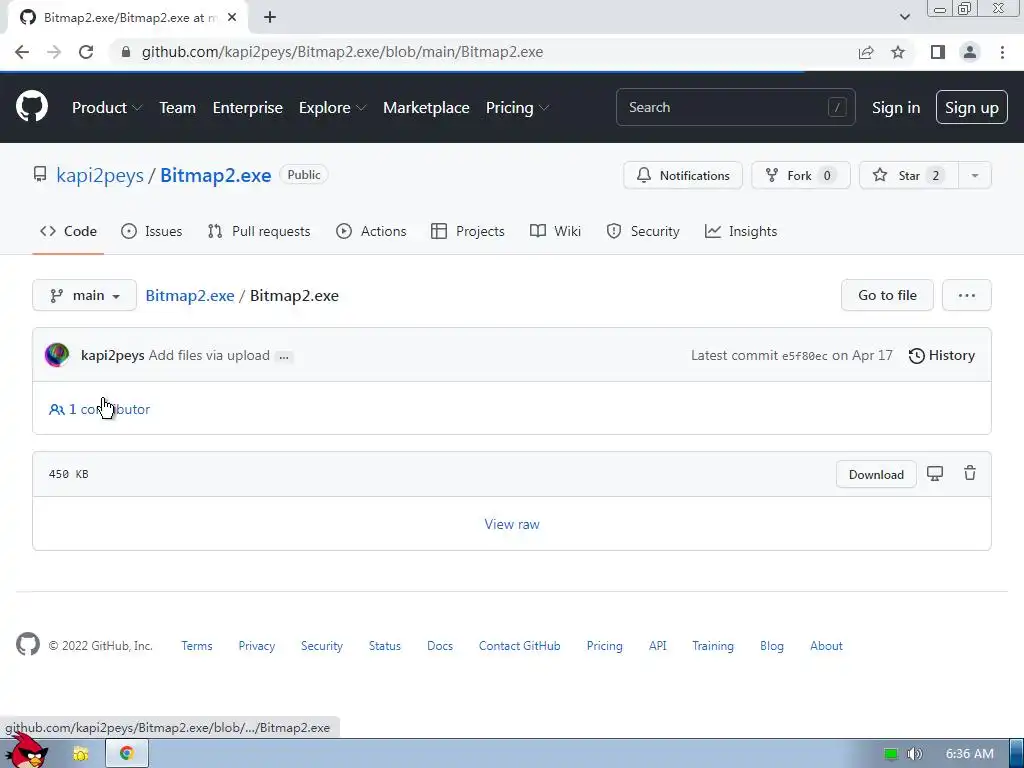1024x768 pixels.
Task: Click the volume speaker tray icon
Action: [915, 754]
